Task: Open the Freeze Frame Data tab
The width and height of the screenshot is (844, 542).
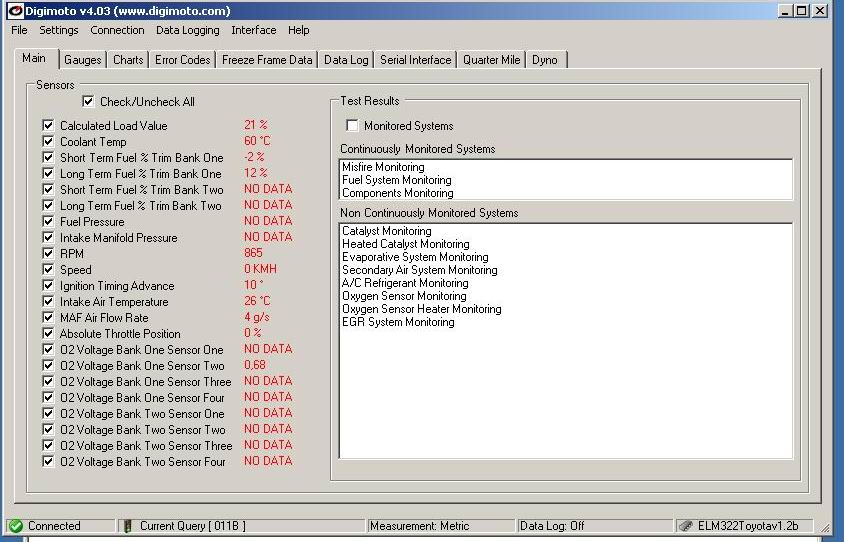Action: 267,60
